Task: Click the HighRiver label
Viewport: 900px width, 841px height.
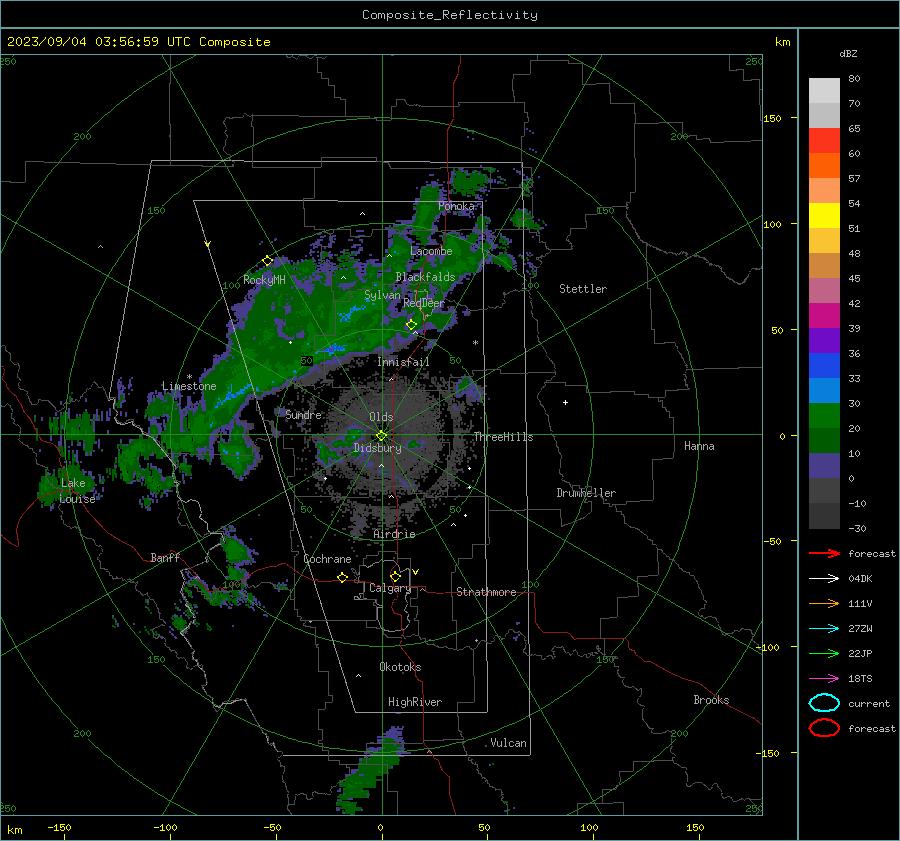Action: [x=414, y=702]
